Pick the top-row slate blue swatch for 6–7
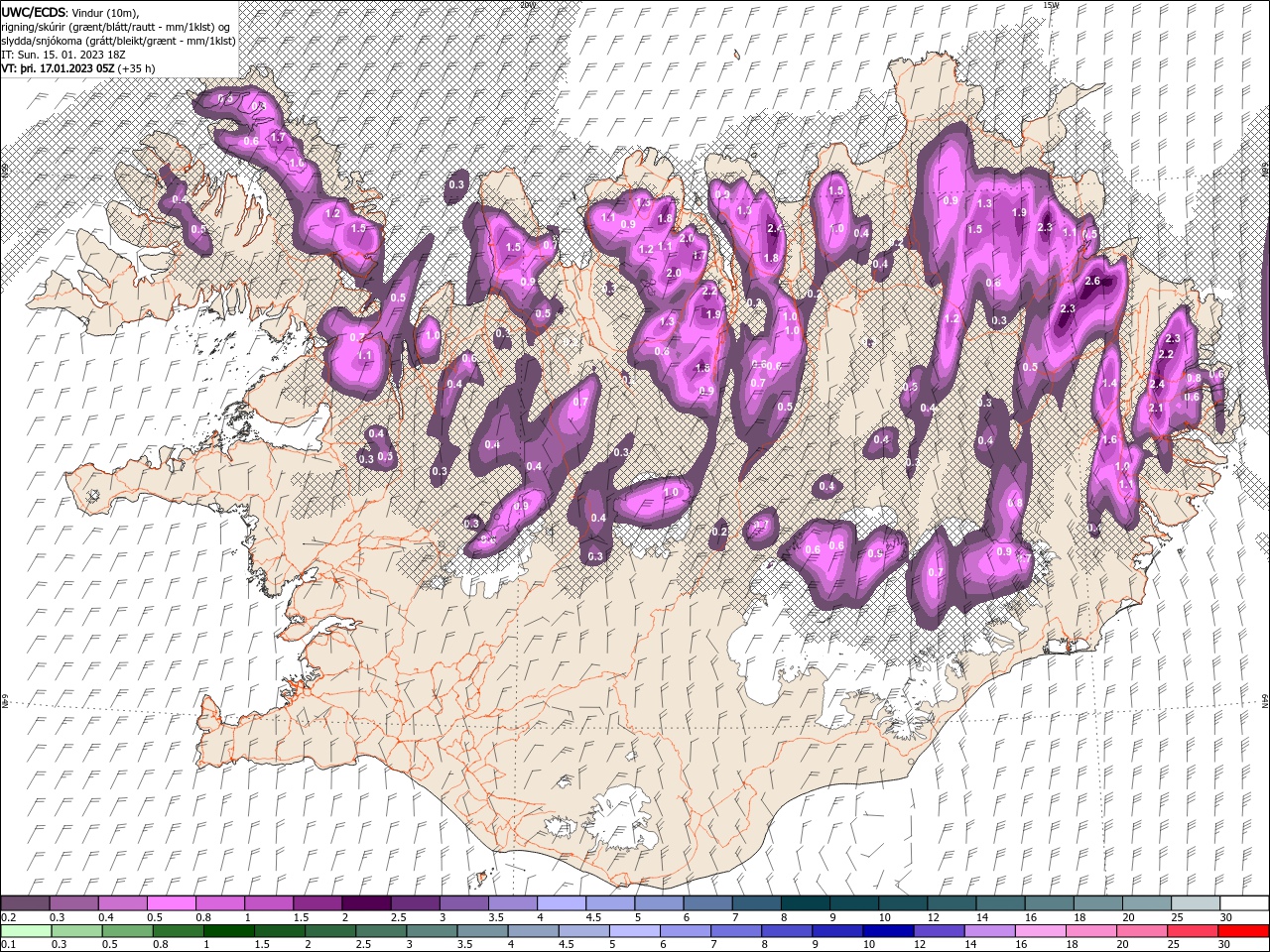Image resolution: width=1270 pixels, height=952 pixels. pos(706,903)
